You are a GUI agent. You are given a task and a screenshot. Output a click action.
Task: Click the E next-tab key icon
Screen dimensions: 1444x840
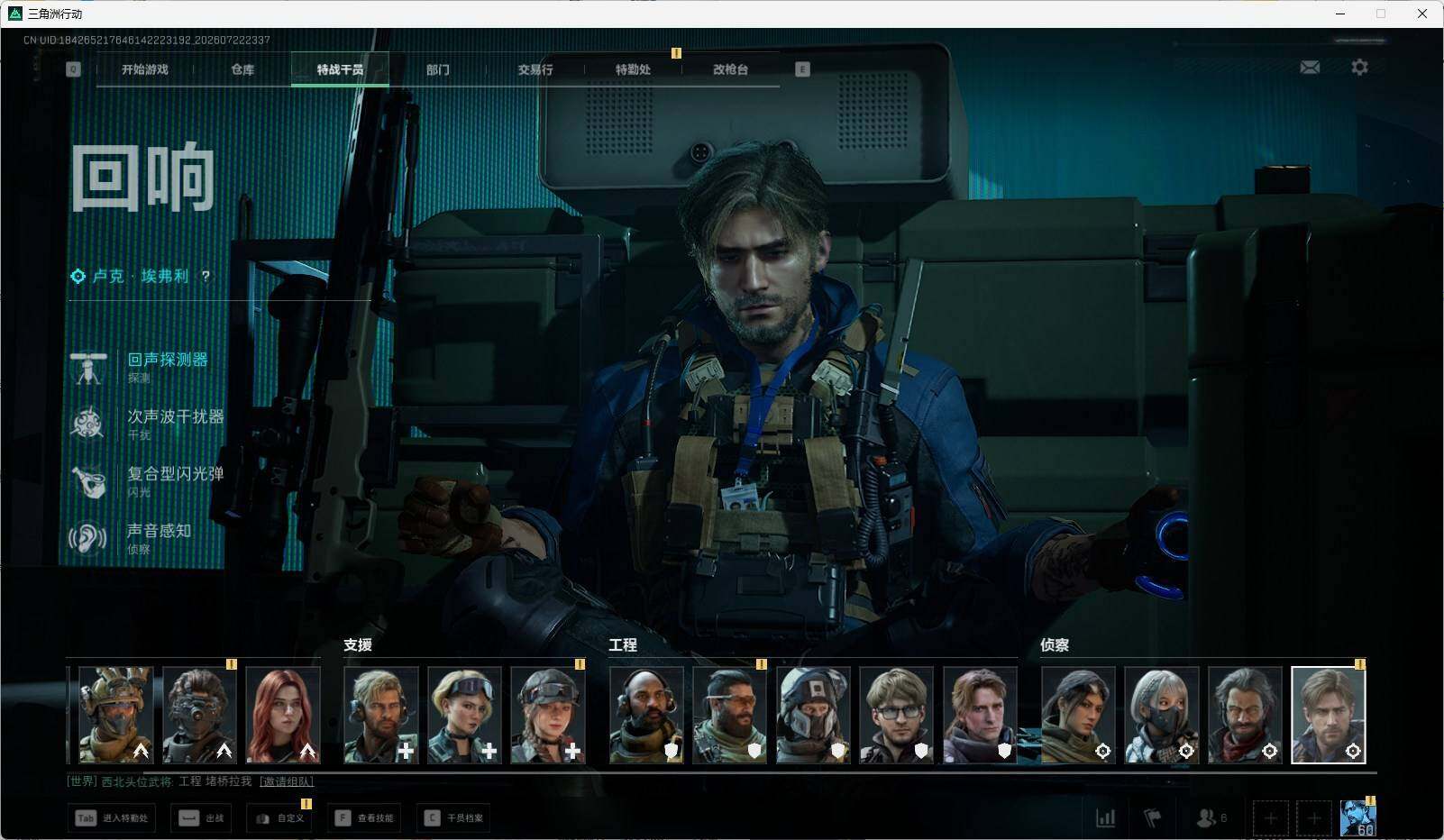pos(802,69)
